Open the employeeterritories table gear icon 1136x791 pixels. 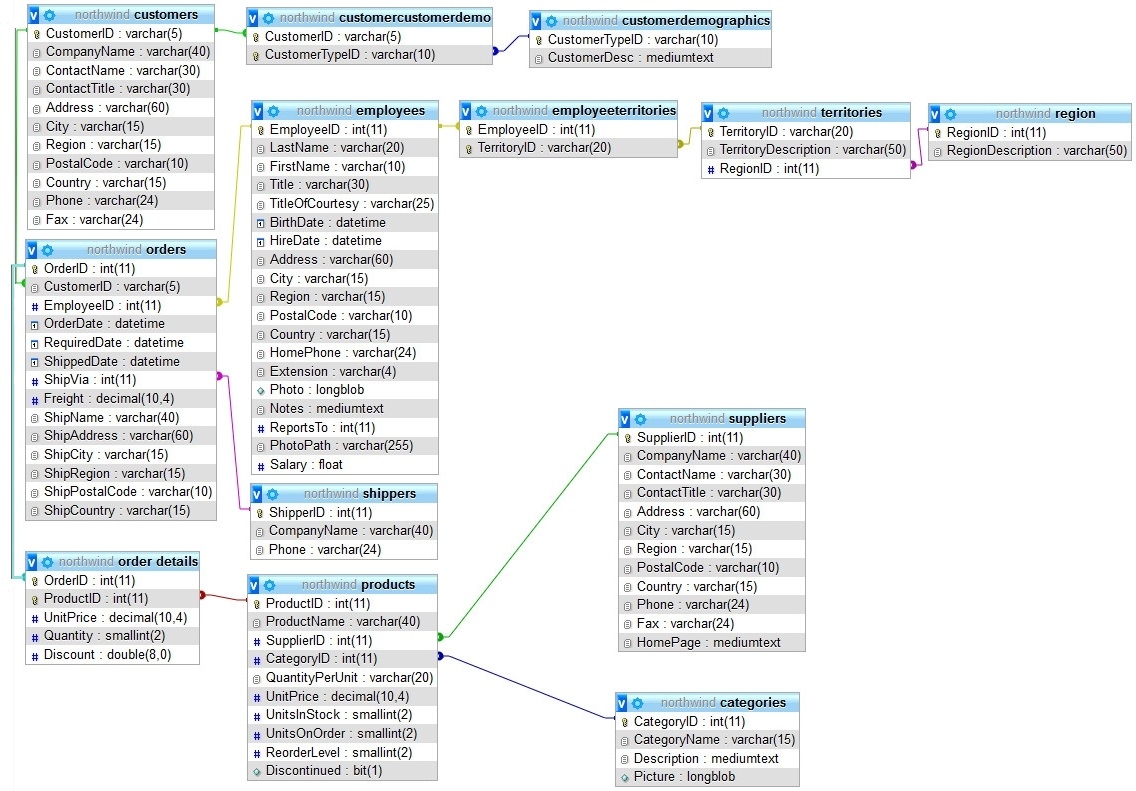tap(481, 111)
